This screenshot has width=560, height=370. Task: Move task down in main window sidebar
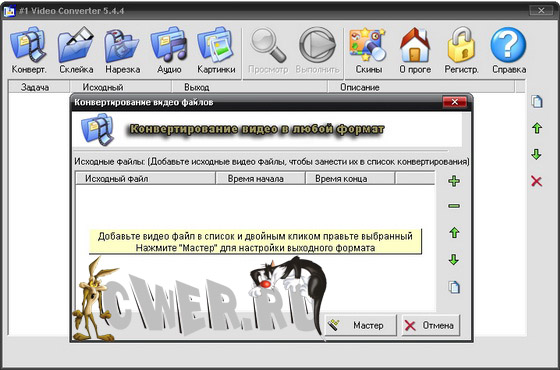536,154
